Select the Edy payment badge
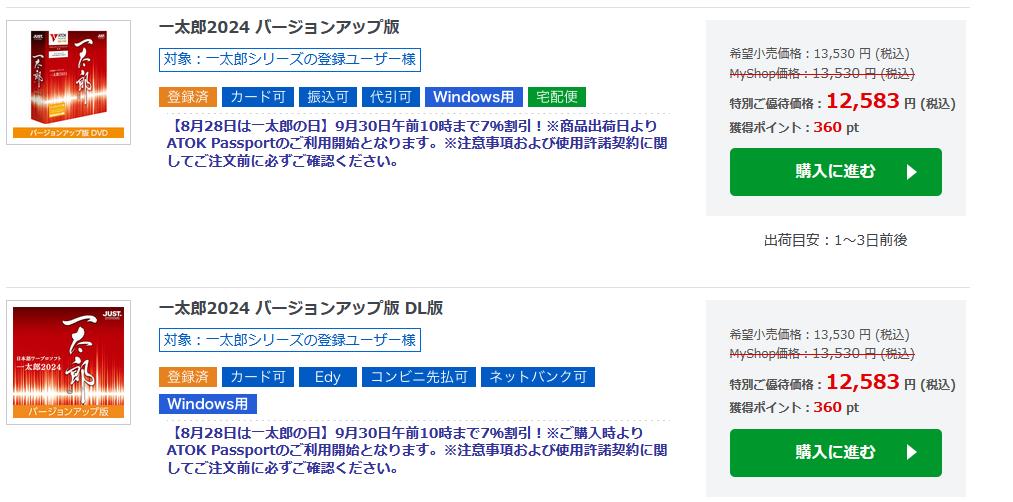 point(328,377)
